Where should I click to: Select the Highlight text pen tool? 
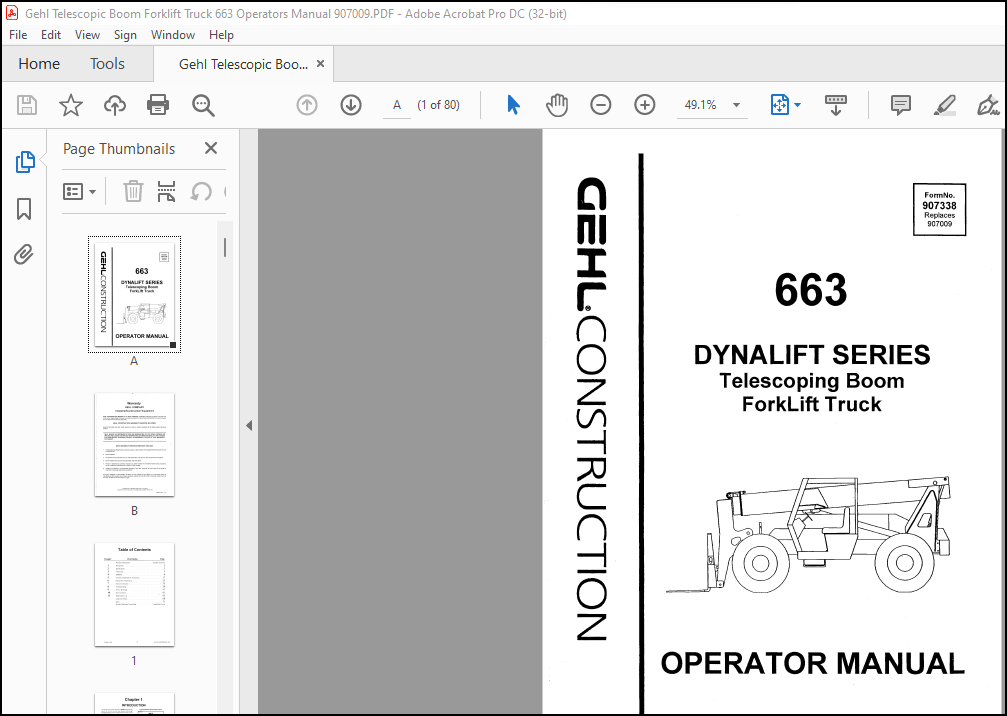pyautogui.click(x=945, y=105)
